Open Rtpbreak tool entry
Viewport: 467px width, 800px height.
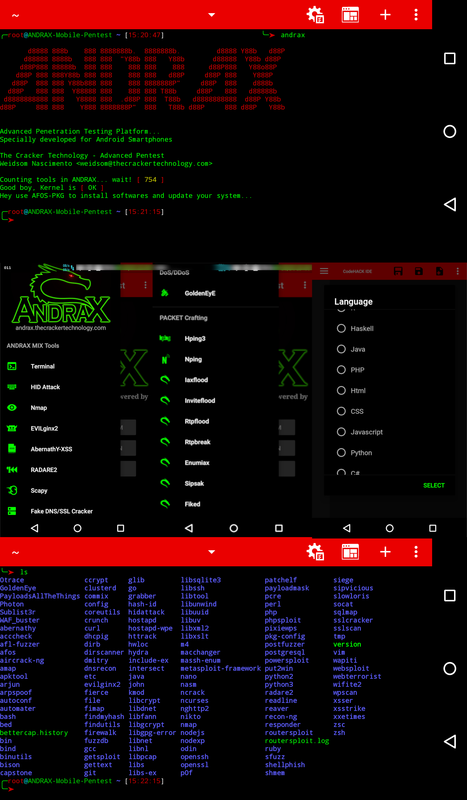click(198, 442)
